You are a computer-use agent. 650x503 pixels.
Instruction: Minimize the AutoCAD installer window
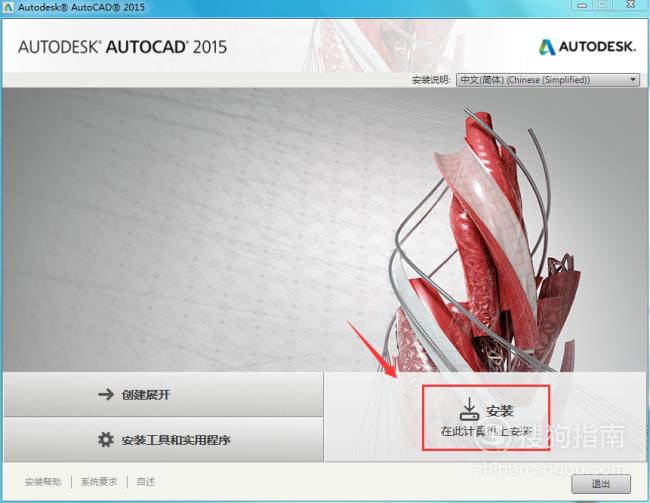click(x=582, y=5)
